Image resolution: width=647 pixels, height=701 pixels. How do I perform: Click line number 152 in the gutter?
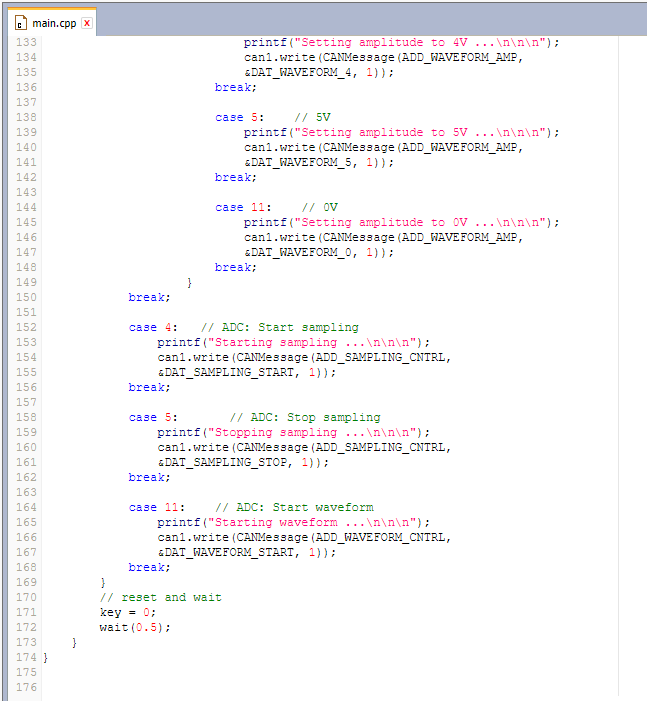pos(26,327)
